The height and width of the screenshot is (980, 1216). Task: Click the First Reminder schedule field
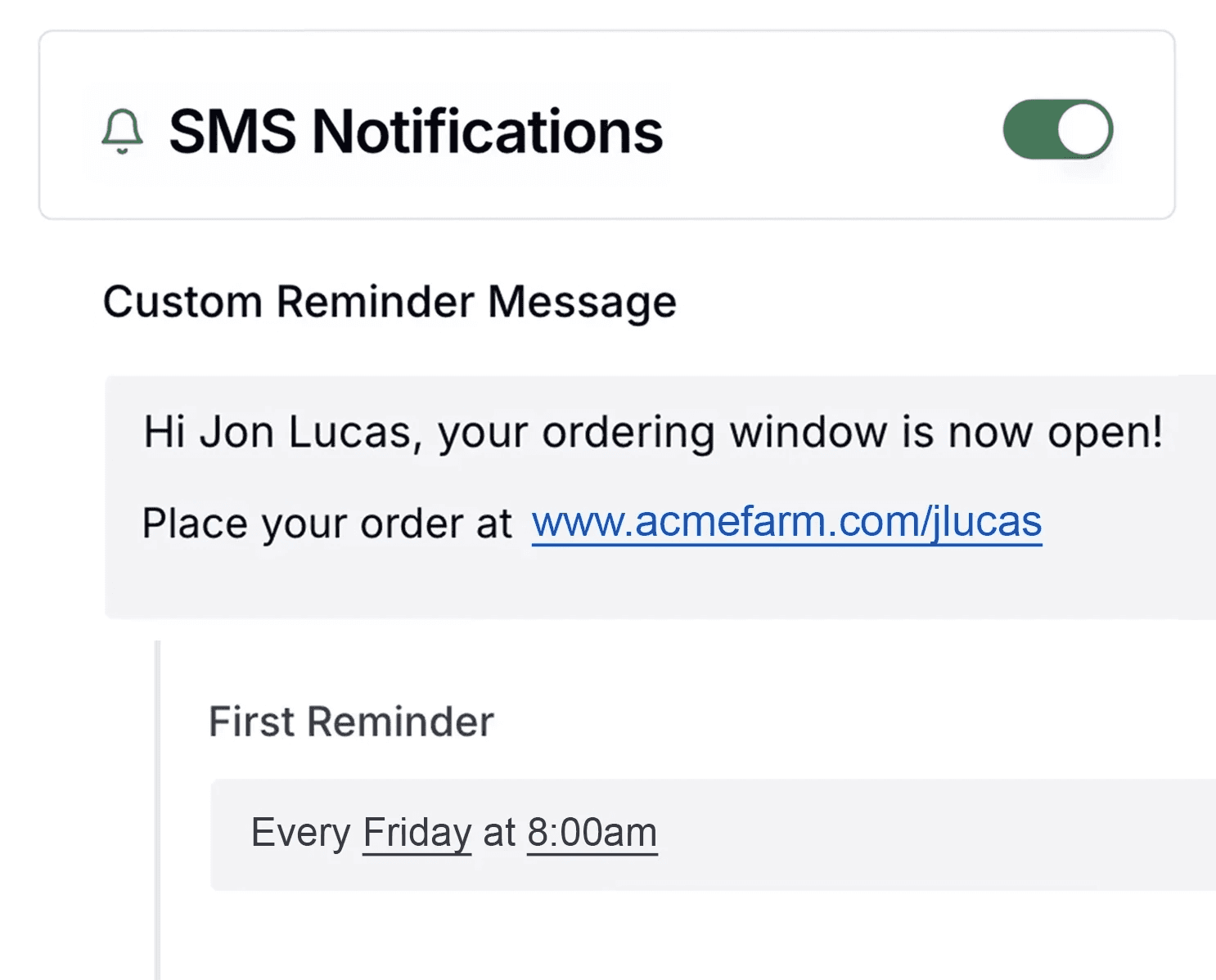click(x=900, y=834)
